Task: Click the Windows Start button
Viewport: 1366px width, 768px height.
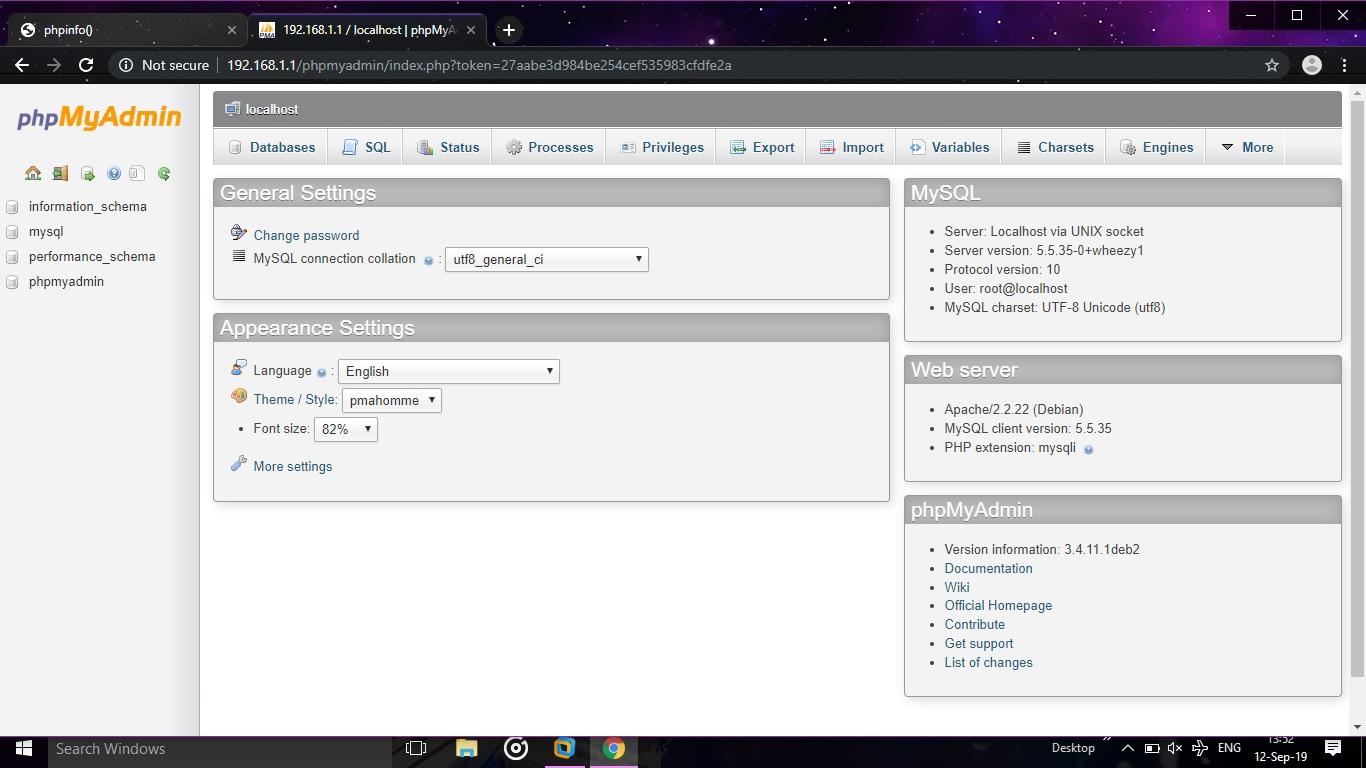Action: tap(24, 748)
